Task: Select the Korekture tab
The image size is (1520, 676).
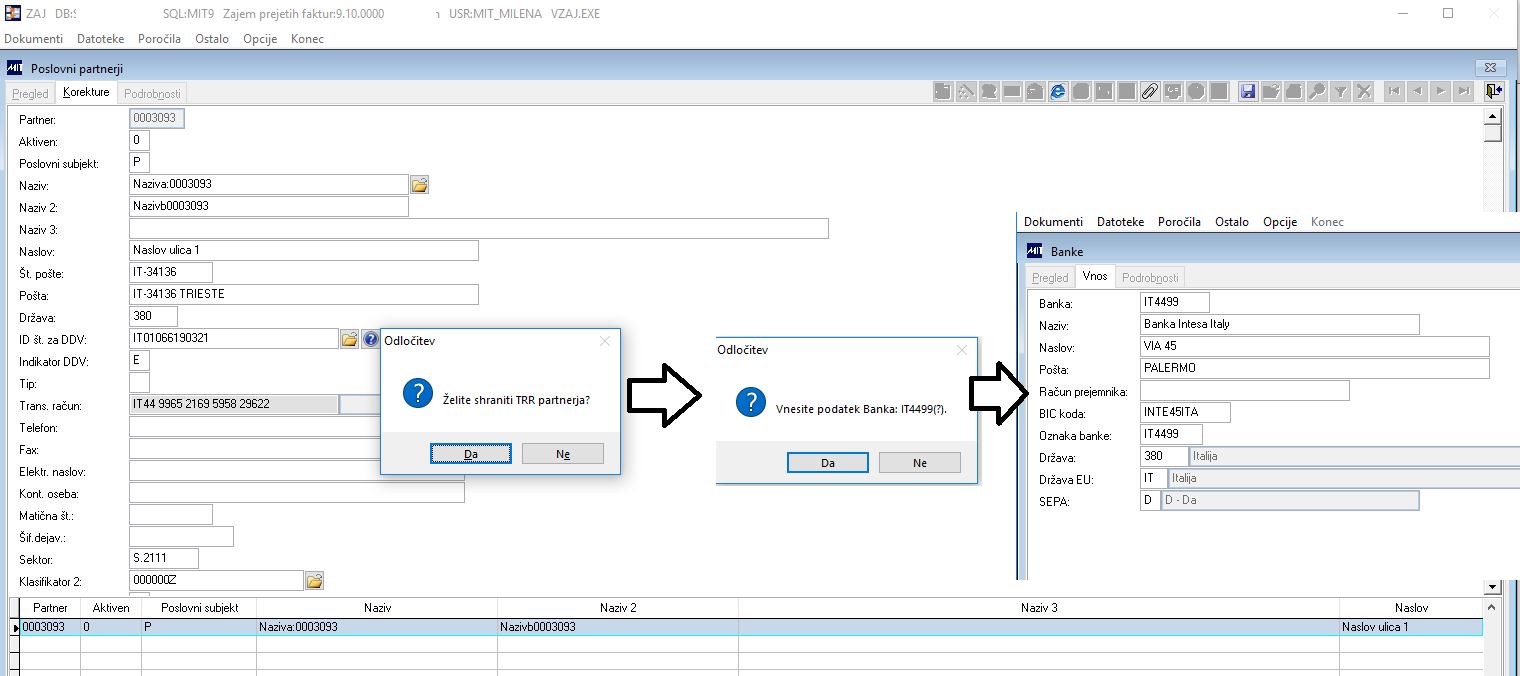Action: click(x=86, y=92)
